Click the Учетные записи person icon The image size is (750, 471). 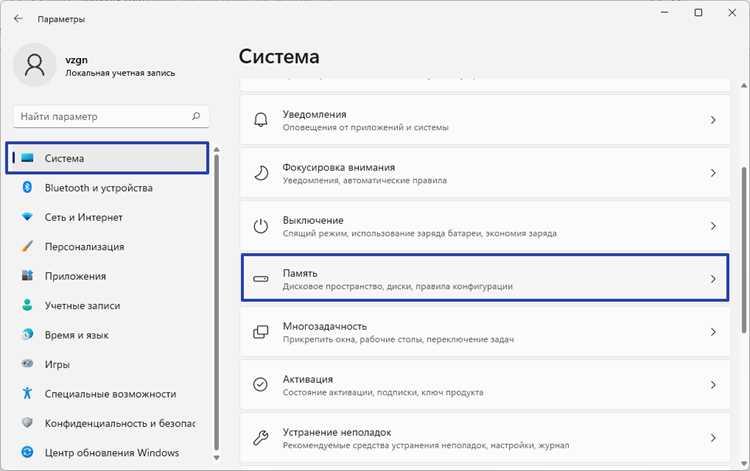[x=27, y=305]
